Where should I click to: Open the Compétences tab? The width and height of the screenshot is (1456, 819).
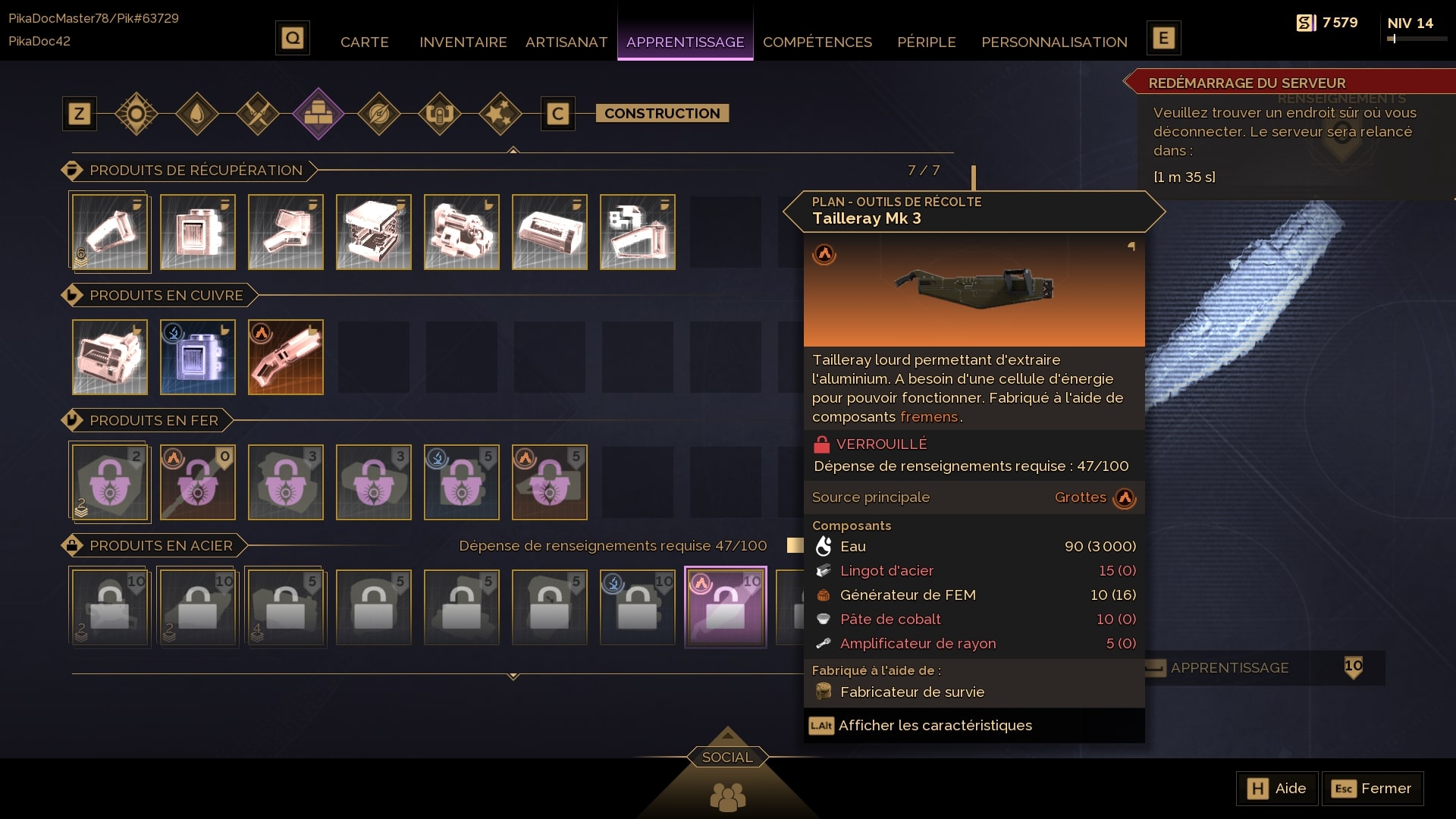point(817,42)
